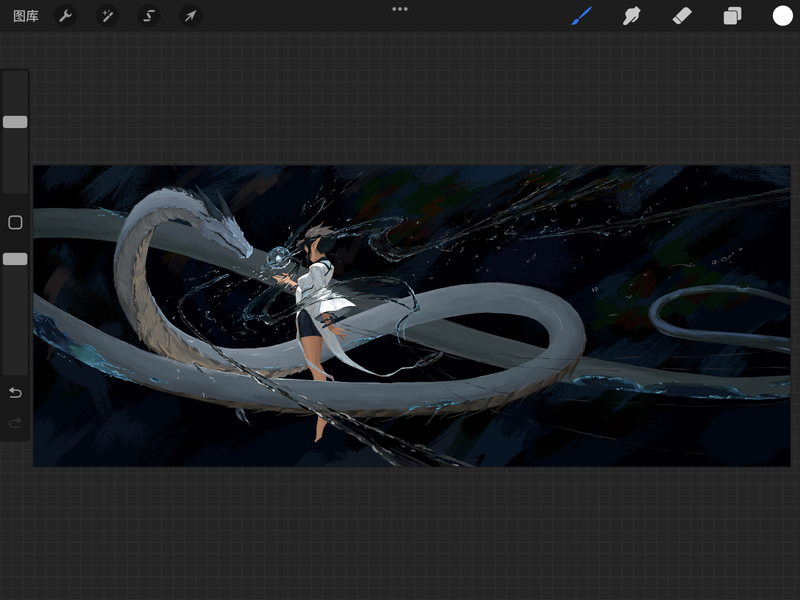This screenshot has height=600, width=800.
Task: Click the brush opacity slider handle
Action: pyautogui.click(x=15, y=259)
